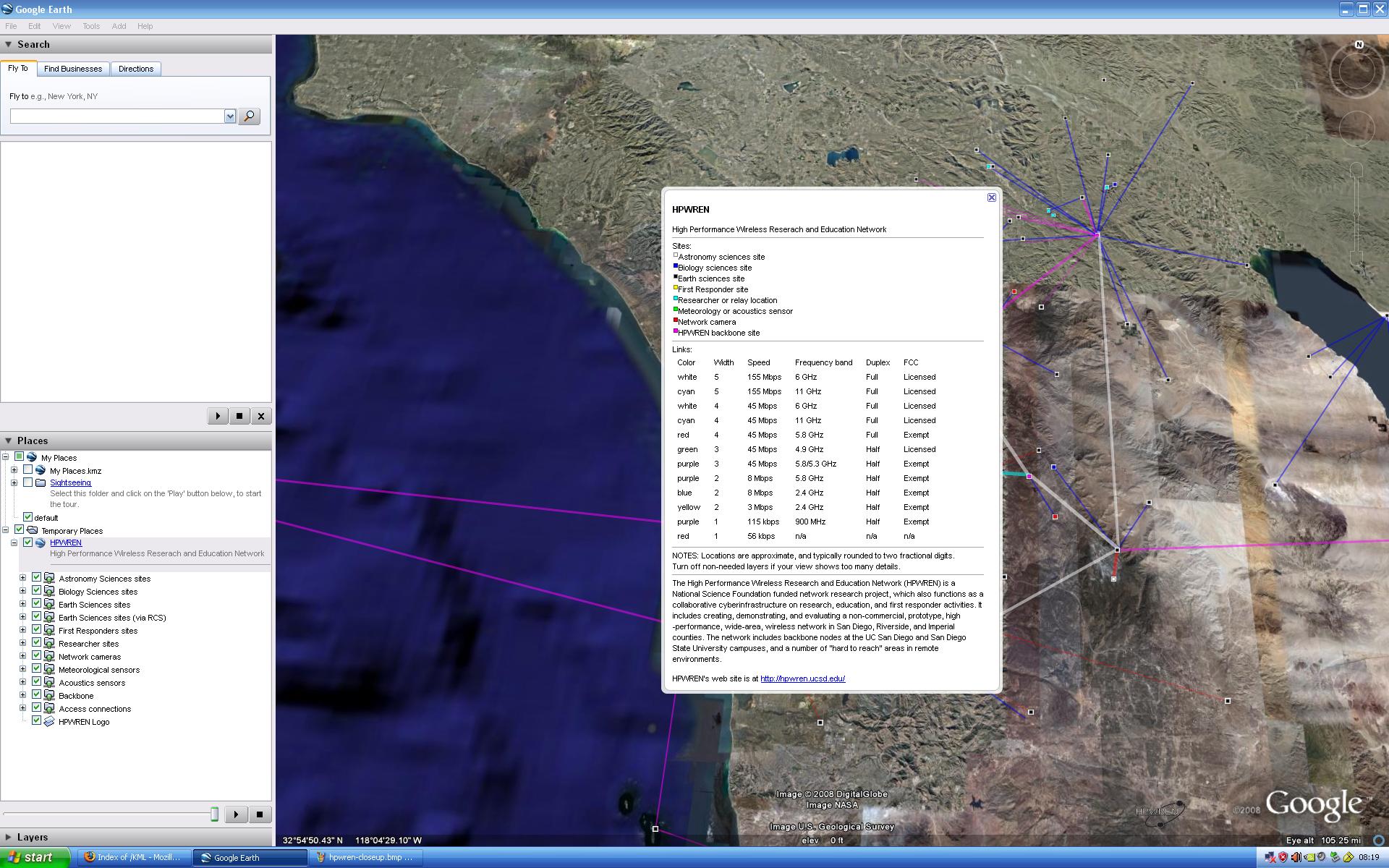Click the Acoustics sensors folder icon
Image resolution: width=1389 pixels, height=868 pixels.
[x=49, y=683]
